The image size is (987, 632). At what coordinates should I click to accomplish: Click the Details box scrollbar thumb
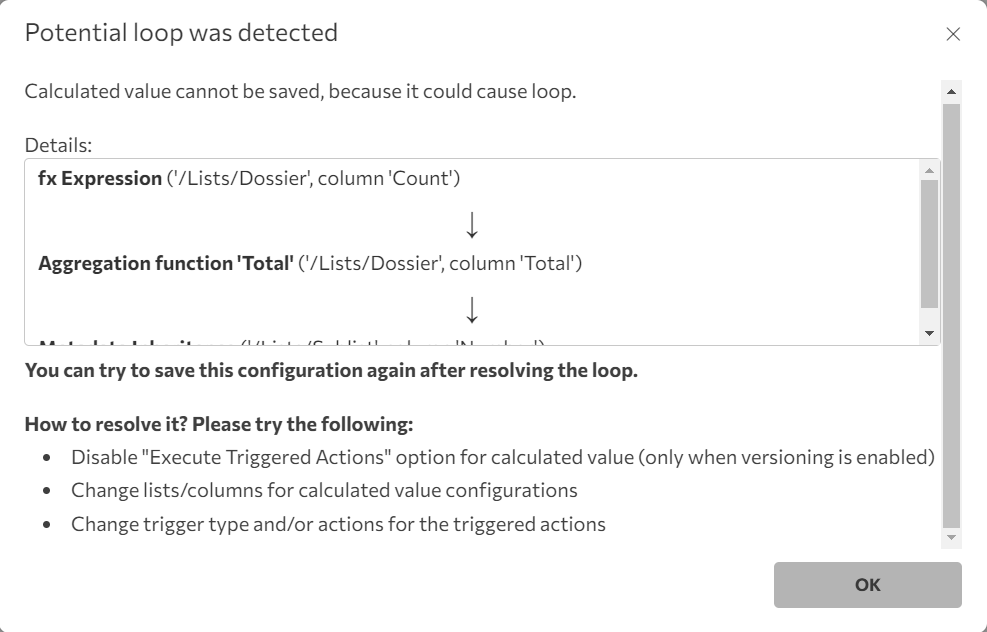pyautogui.click(x=930, y=242)
